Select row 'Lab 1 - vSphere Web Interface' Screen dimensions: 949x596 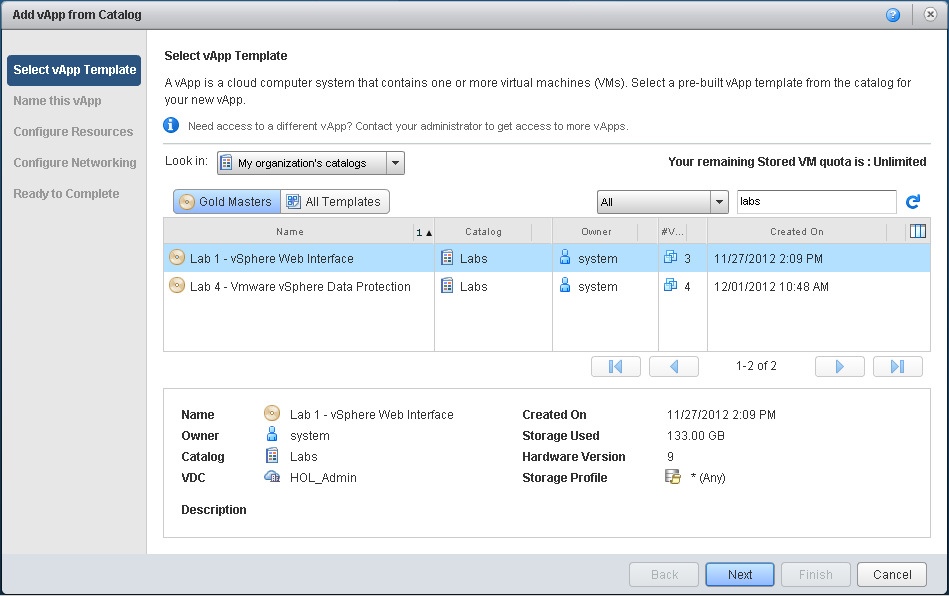click(x=547, y=258)
